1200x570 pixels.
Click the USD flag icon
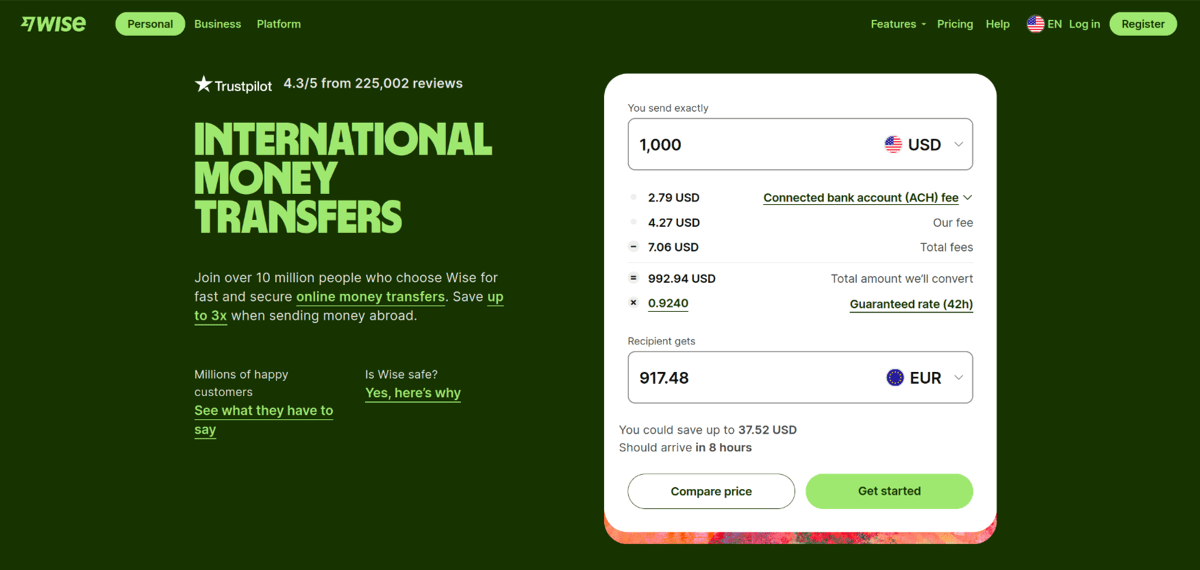coord(893,145)
